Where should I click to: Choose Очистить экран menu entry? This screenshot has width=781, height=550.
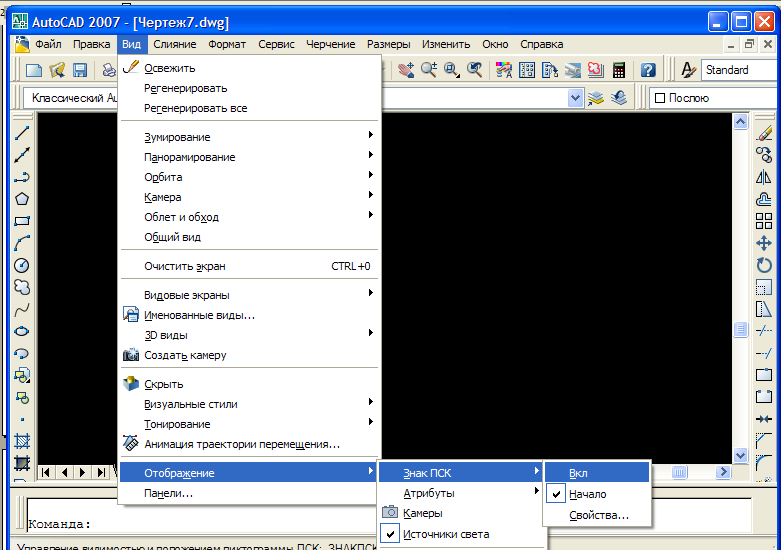pyautogui.click(x=249, y=266)
